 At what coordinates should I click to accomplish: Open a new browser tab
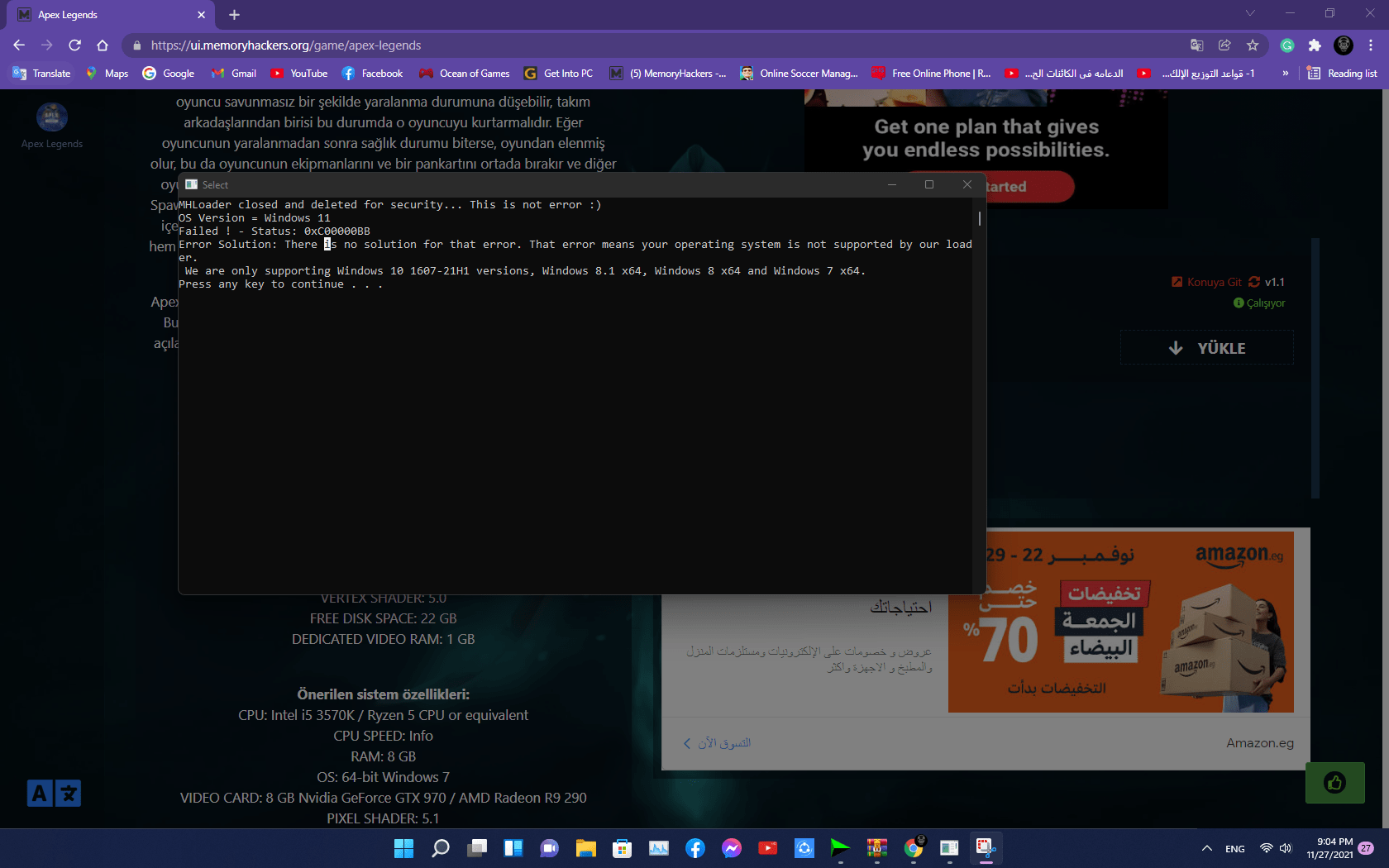(x=234, y=15)
